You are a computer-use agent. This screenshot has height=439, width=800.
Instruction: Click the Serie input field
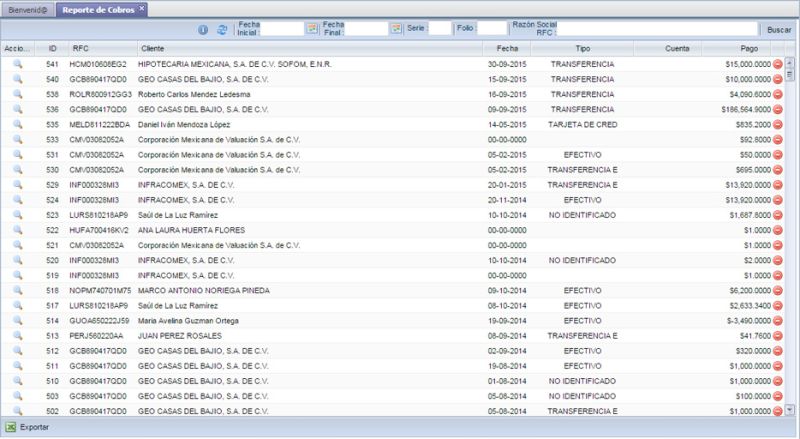pos(440,30)
